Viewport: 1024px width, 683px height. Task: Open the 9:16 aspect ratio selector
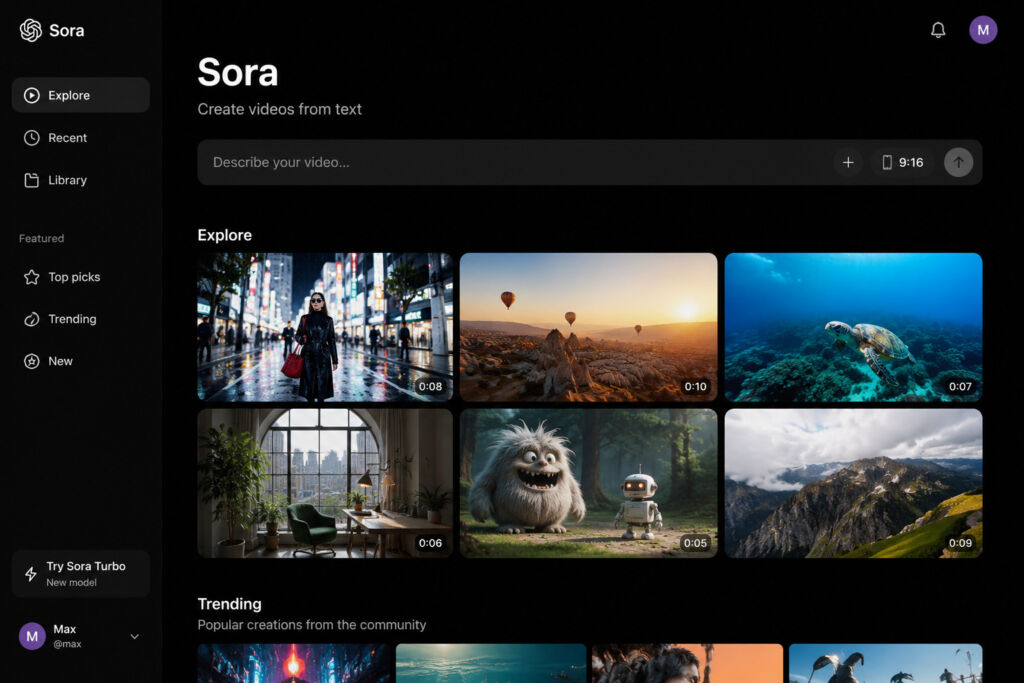pyautogui.click(x=903, y=163)
